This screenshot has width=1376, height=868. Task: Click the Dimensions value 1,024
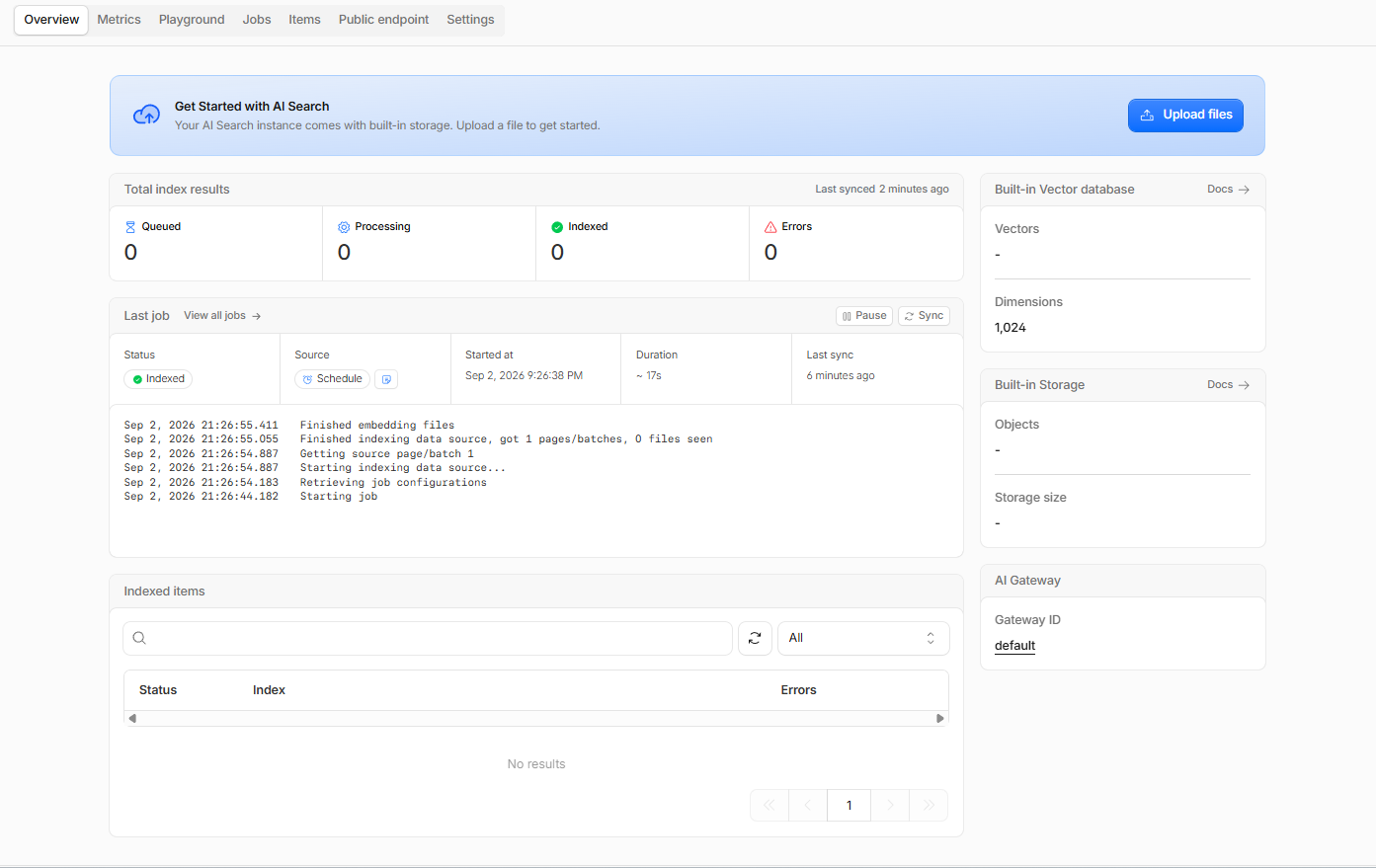(x=1011, y=328)
